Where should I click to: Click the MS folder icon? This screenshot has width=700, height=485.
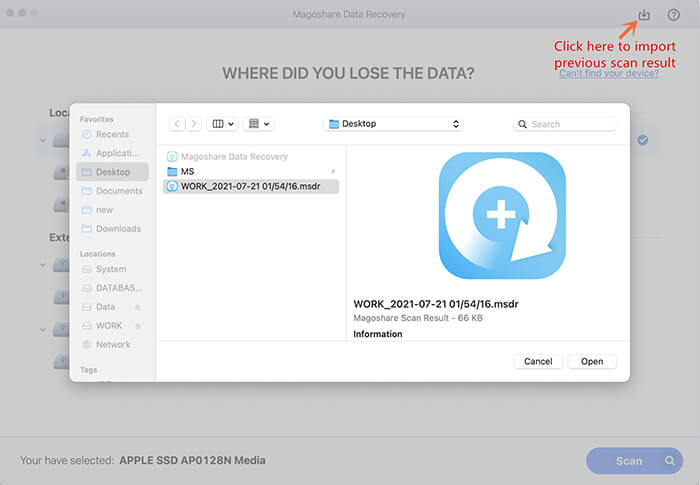point(172,171)
